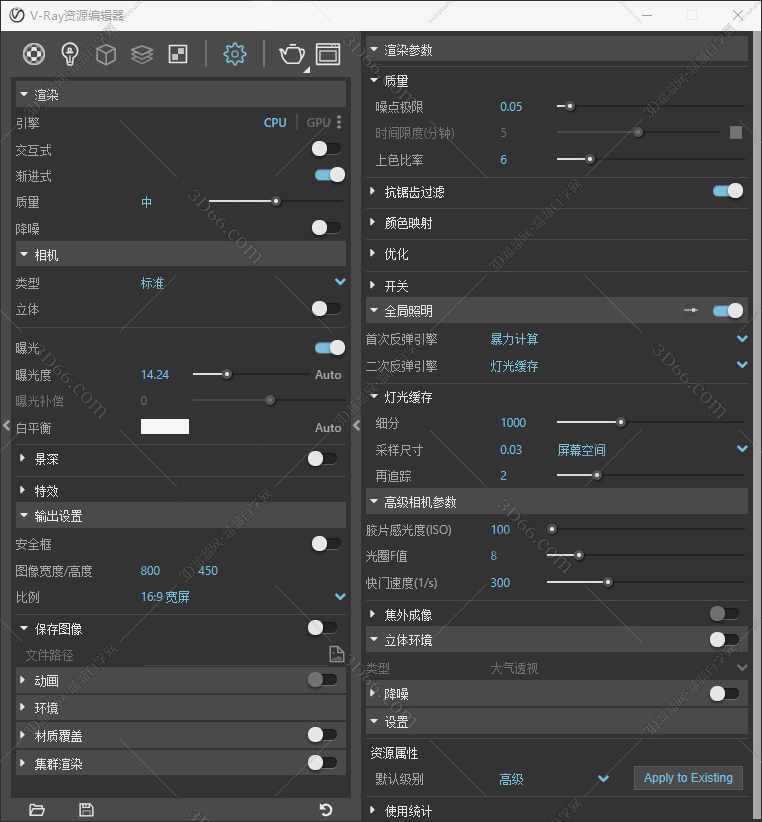The height and width of the screenshot is (822, 762).
Task: Select the CPU engine option
Action: [275, 122]
